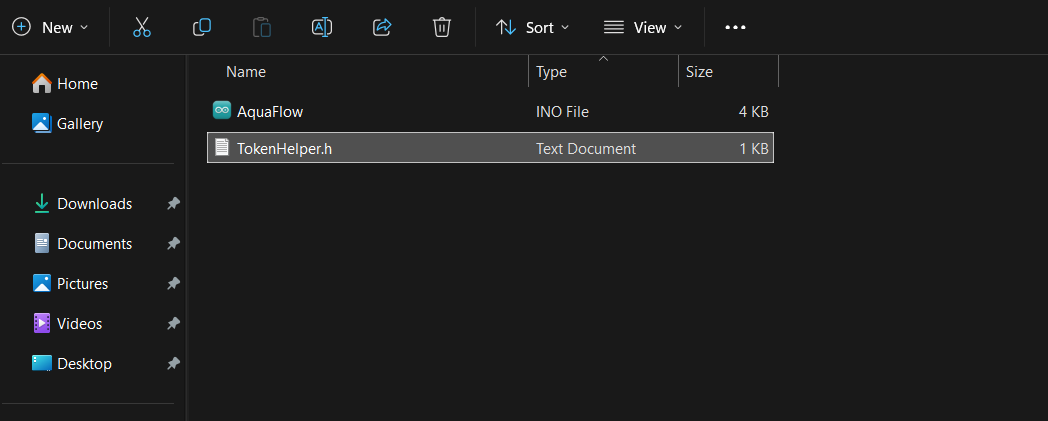Expand the Sort options dropdown
Screen dimensions: 1048x421
(x=533, y=28)
